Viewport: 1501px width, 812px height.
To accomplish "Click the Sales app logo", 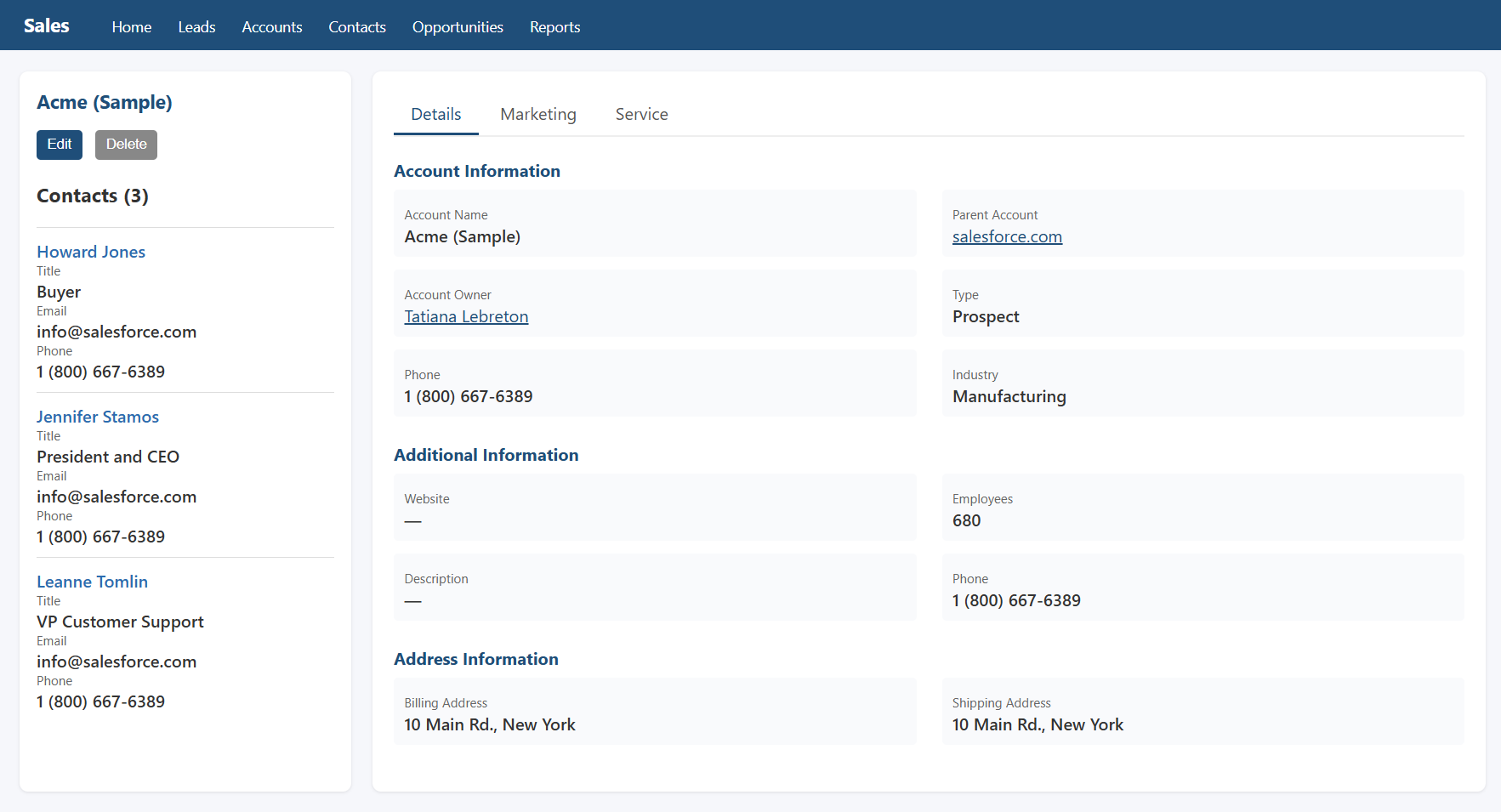I will [47, 26].
